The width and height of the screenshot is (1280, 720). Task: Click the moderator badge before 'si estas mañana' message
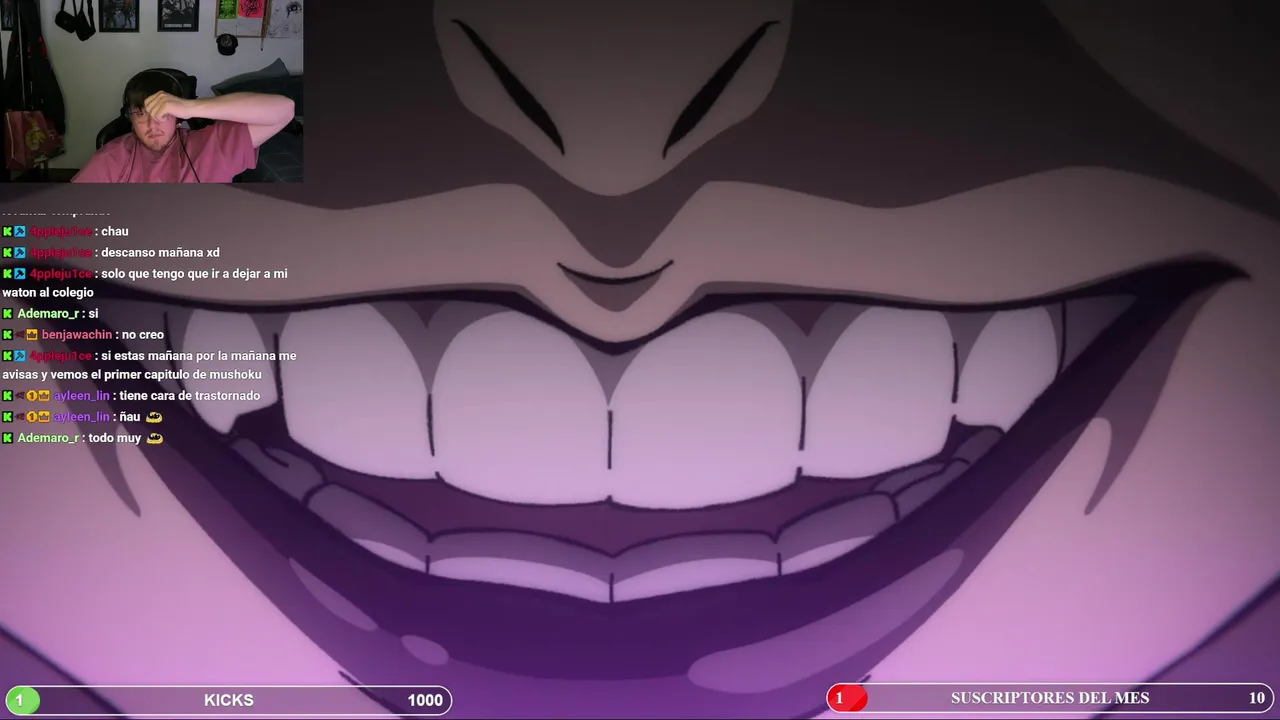[20, 356]
